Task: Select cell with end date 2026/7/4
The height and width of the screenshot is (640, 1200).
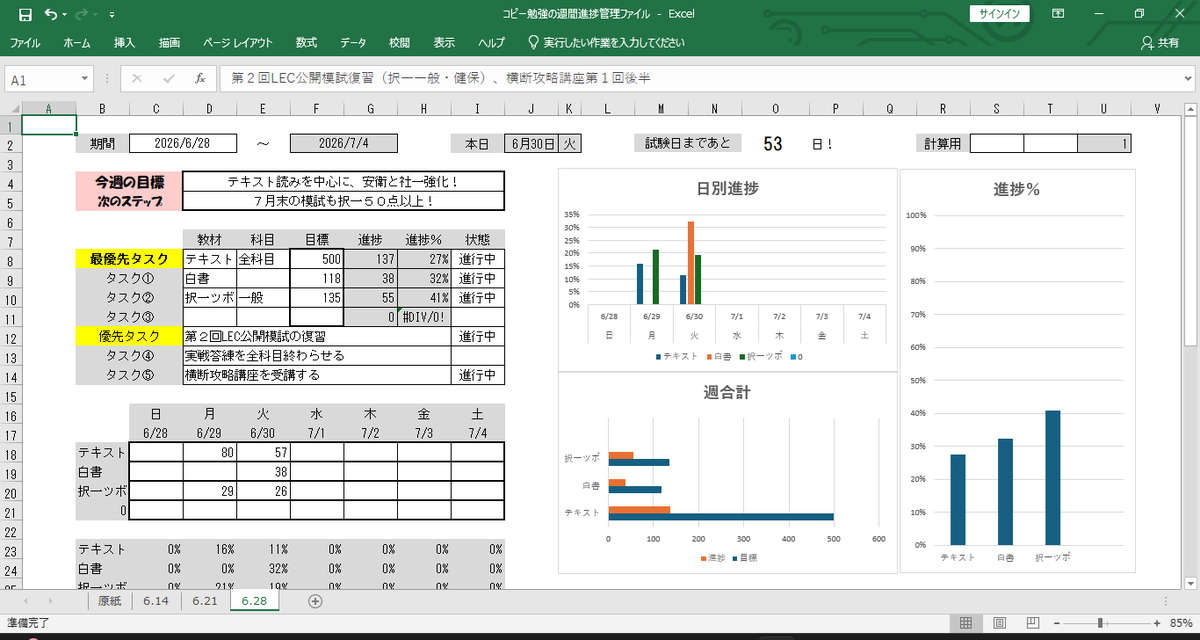Action: (344, 143)
